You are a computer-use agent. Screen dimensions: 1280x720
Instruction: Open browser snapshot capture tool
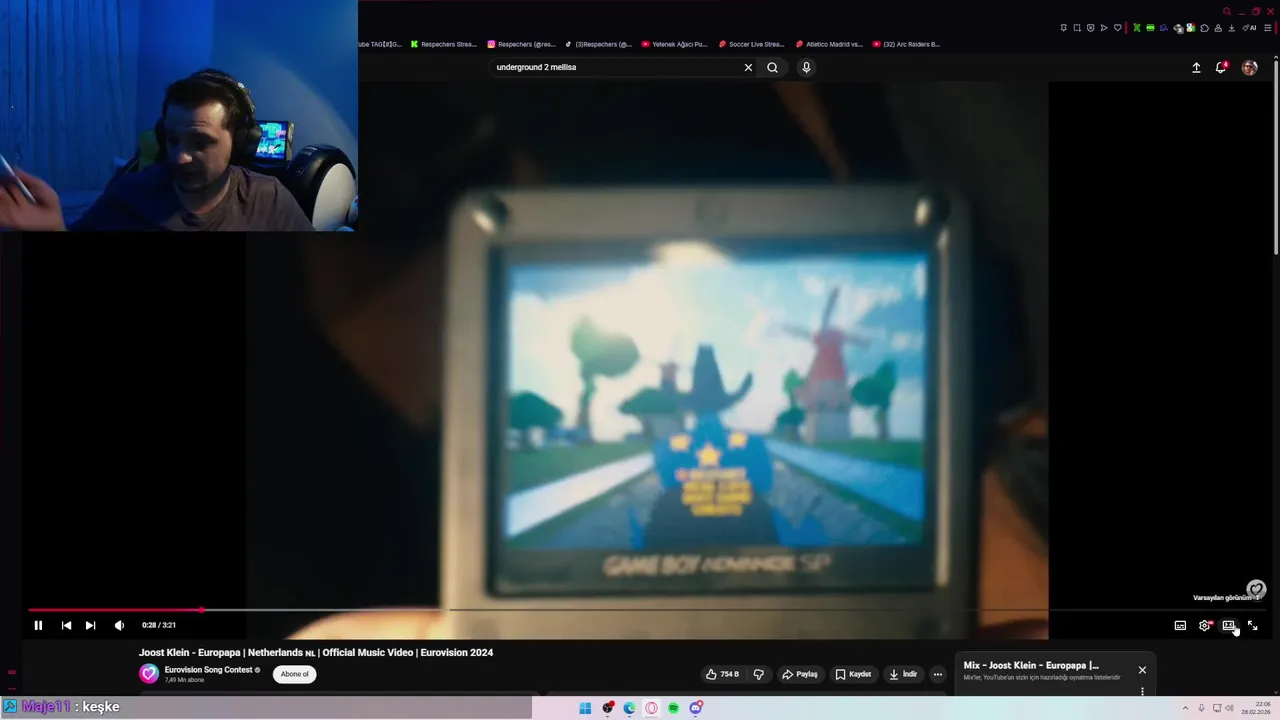(1077, 28)
